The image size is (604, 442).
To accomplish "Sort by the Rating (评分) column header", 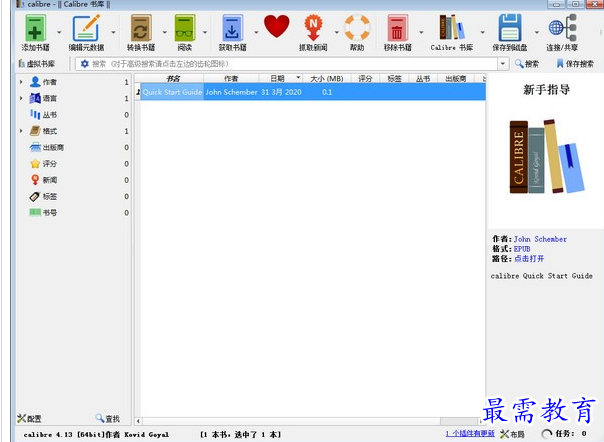I will [365, 78].
